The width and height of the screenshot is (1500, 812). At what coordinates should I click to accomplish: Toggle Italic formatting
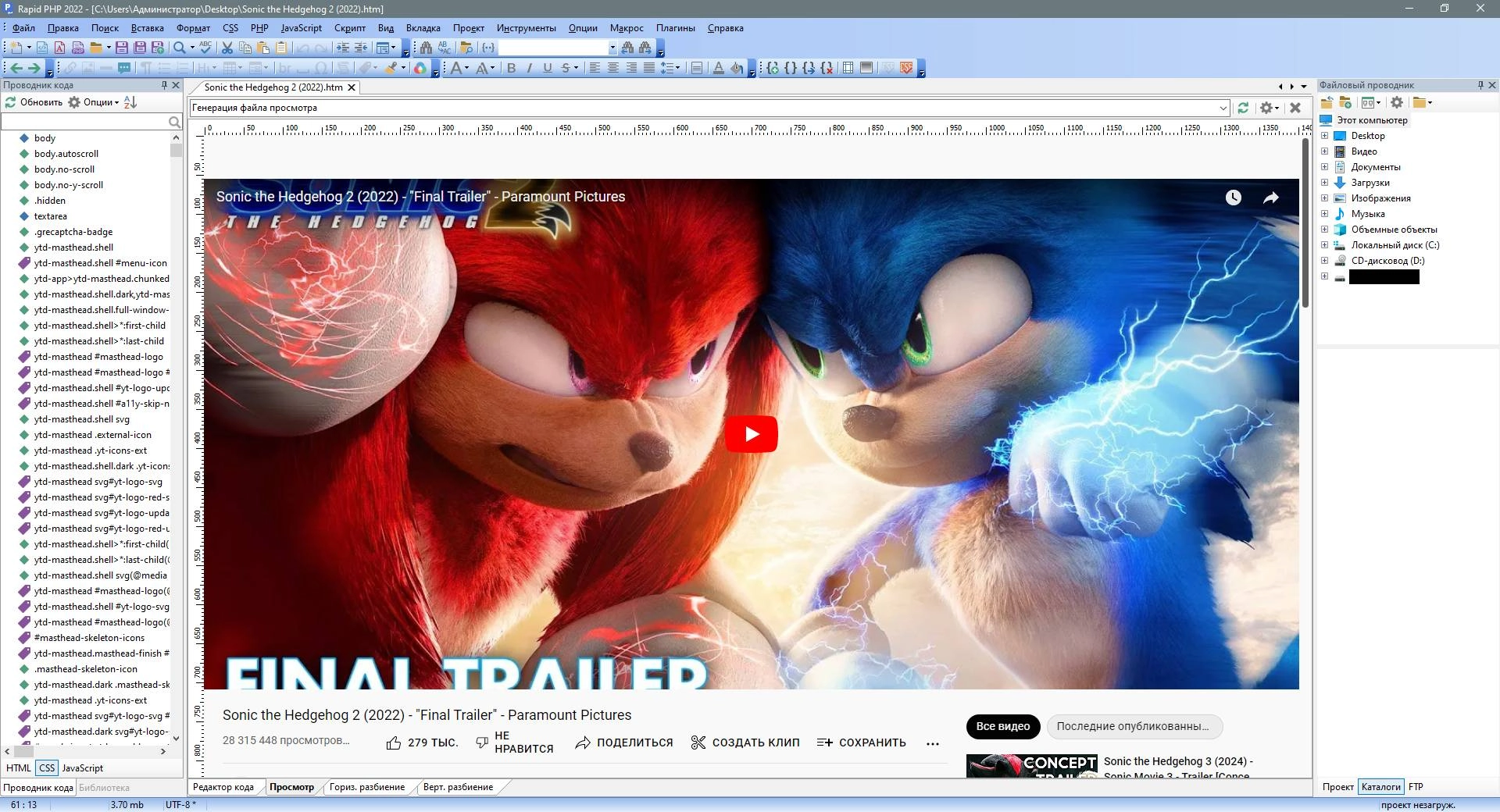click(529, 68)
